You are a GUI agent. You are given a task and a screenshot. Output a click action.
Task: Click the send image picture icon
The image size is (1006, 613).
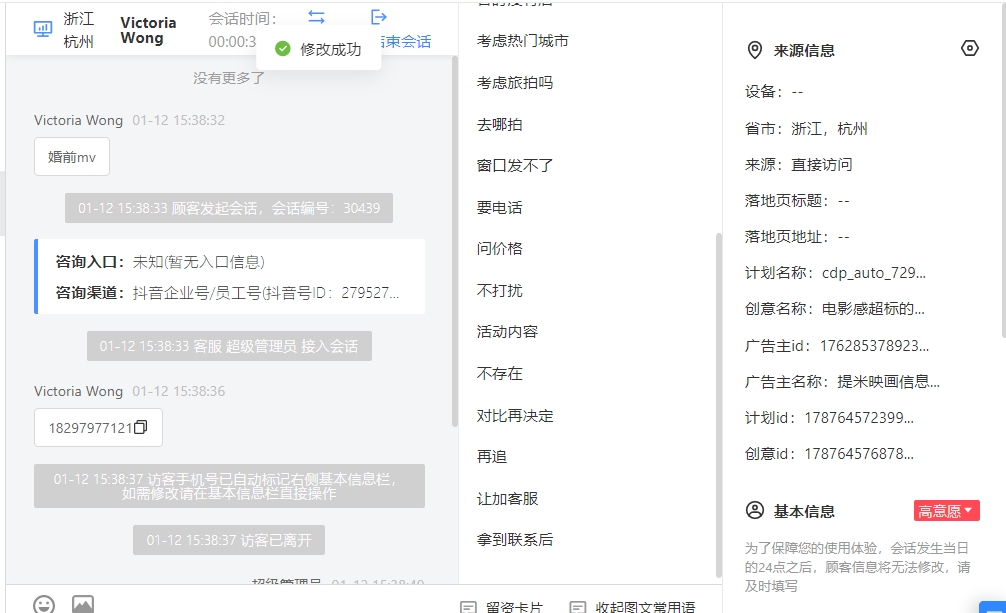point(83,604)
